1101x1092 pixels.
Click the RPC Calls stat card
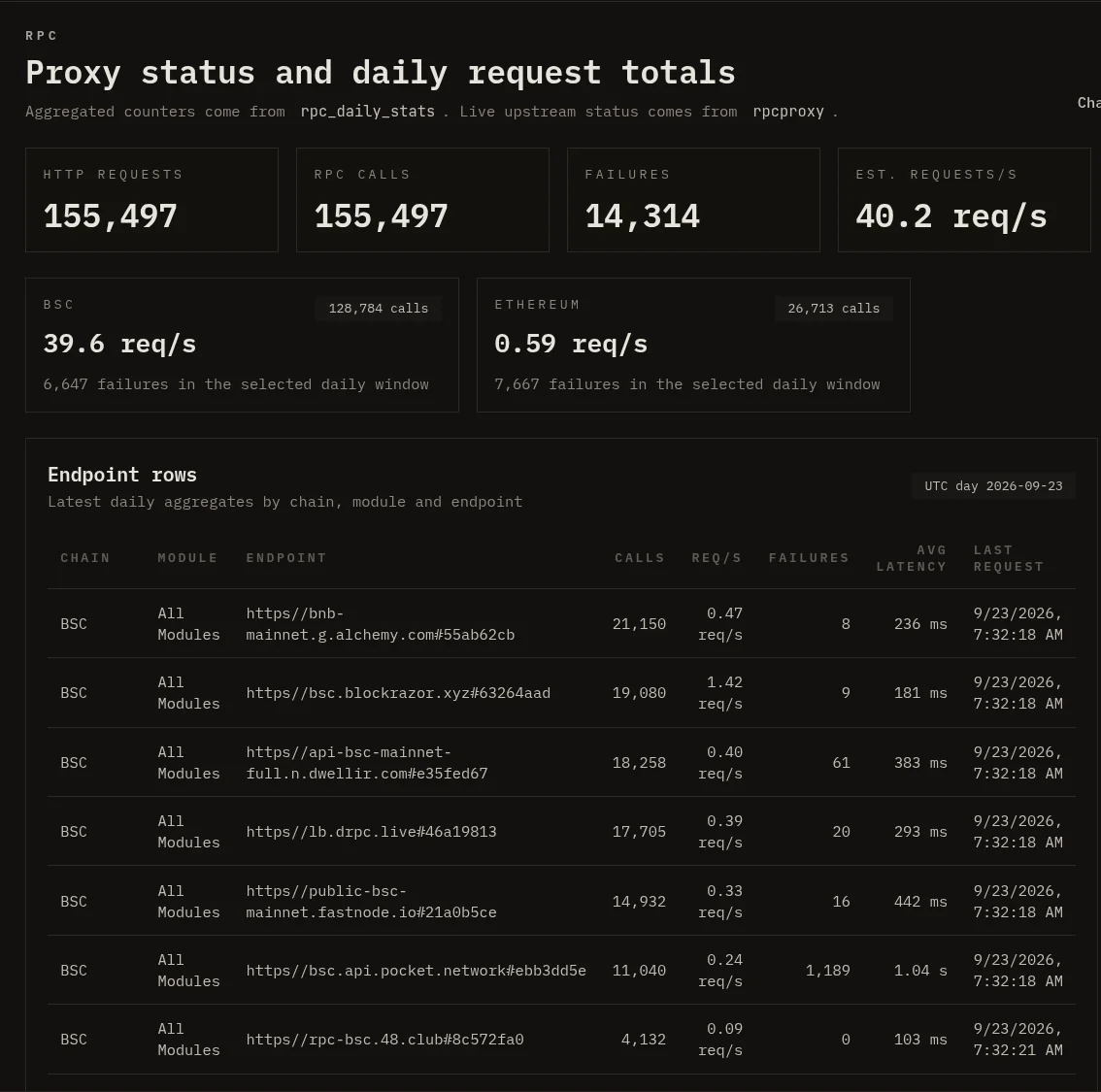(422, 200)
